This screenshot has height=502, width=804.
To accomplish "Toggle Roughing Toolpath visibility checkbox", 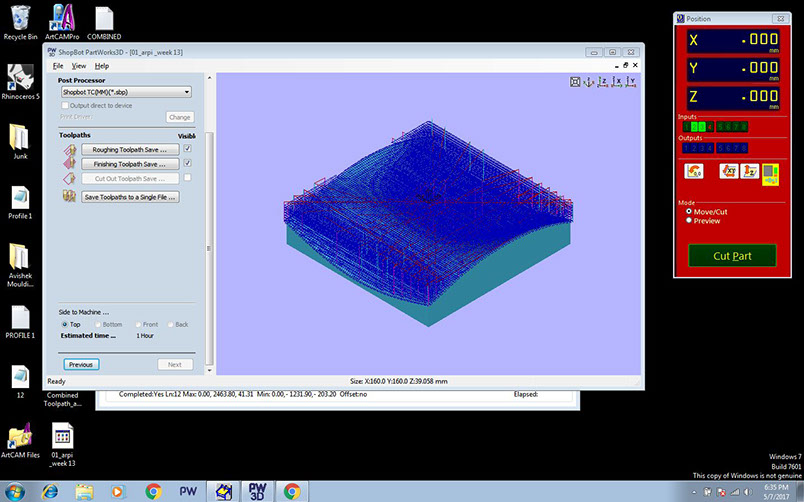I will pyautogui.click(x=188, y=149).
